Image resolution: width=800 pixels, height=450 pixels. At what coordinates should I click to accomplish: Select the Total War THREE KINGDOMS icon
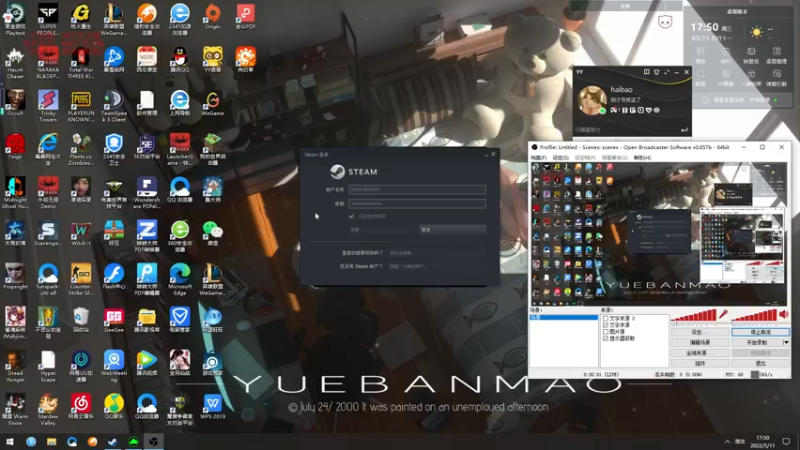(81, 63)
